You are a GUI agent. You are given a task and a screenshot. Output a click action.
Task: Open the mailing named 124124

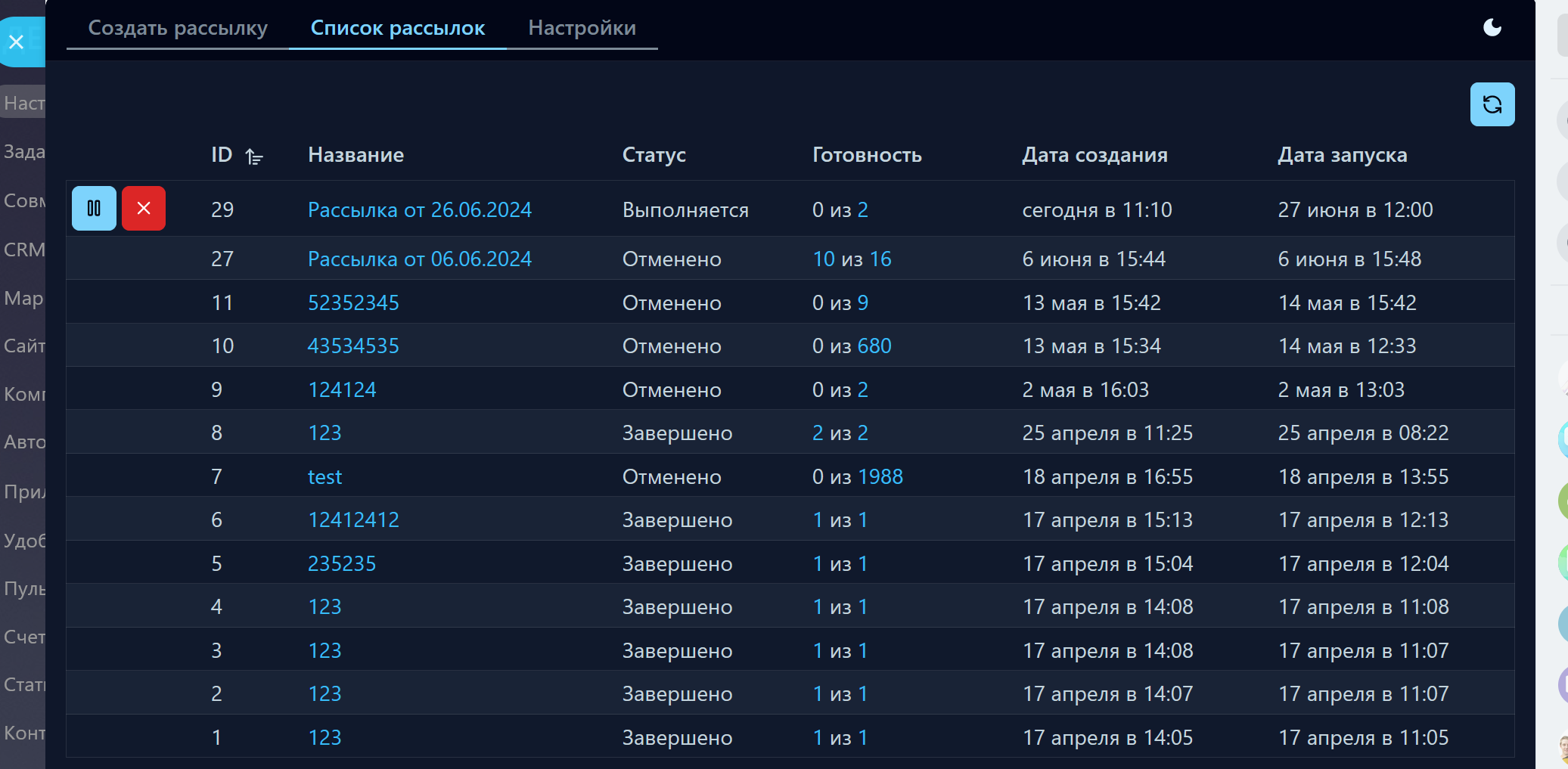pos(342,390)
